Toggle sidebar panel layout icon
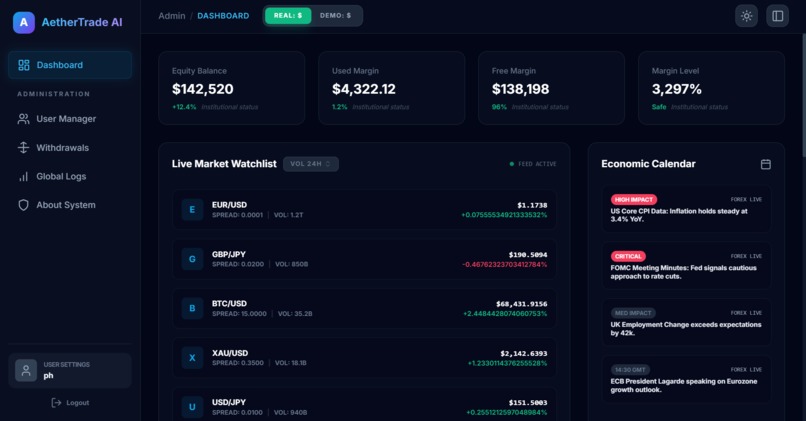This screenshot has height=421, width=806. [778, 16]
